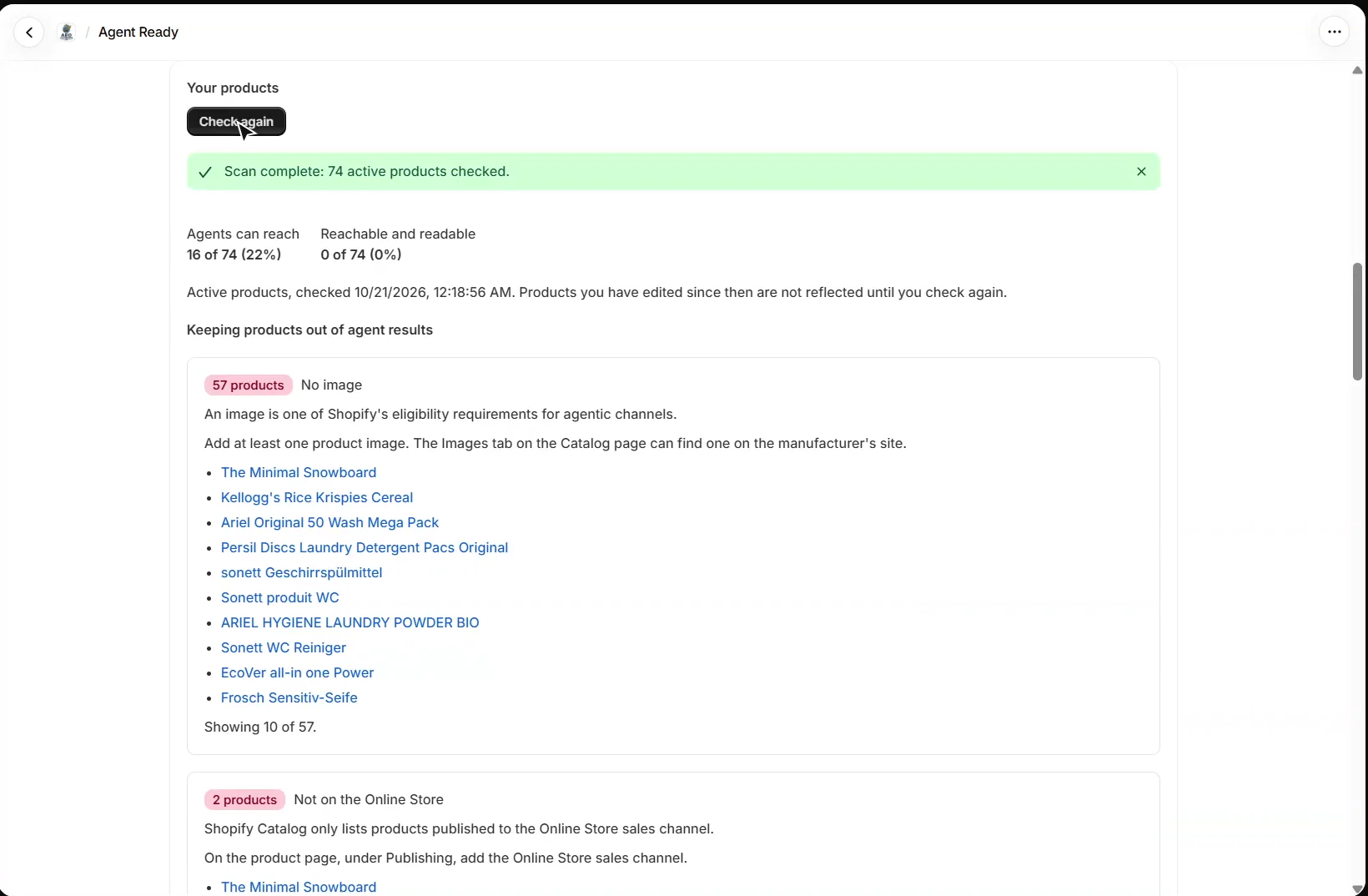Open EcoVer all-in one Power link

pyautogui.click(x=297, y=672)
